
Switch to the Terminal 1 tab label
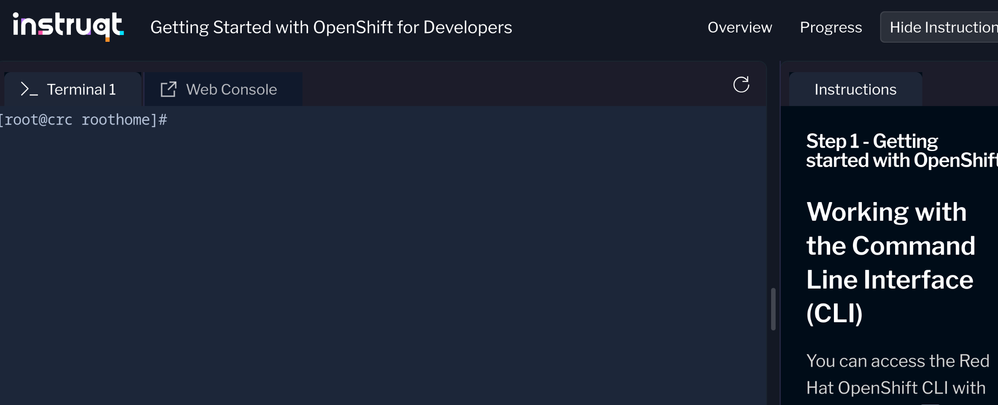[81, 90]
